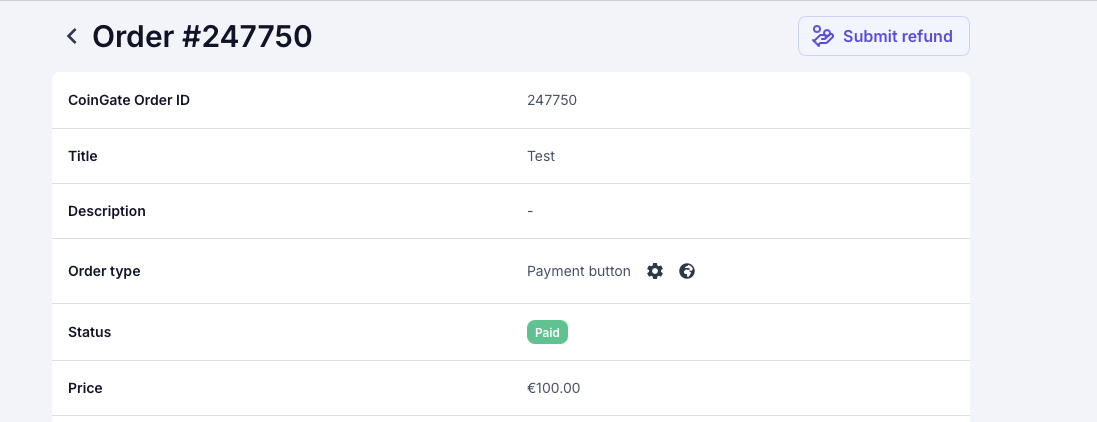The image size is (1097, 422).
Task: Click the dash value in Description row
Action: [530, 211]
